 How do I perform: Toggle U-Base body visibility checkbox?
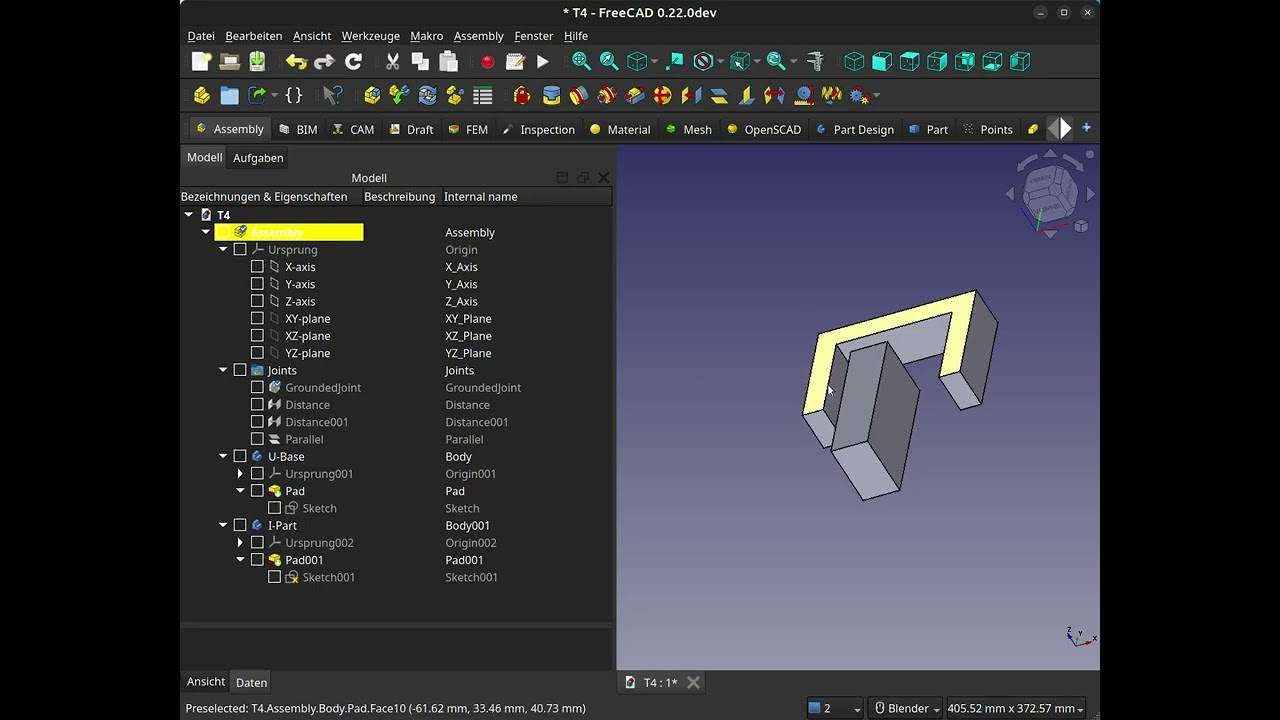240,457
